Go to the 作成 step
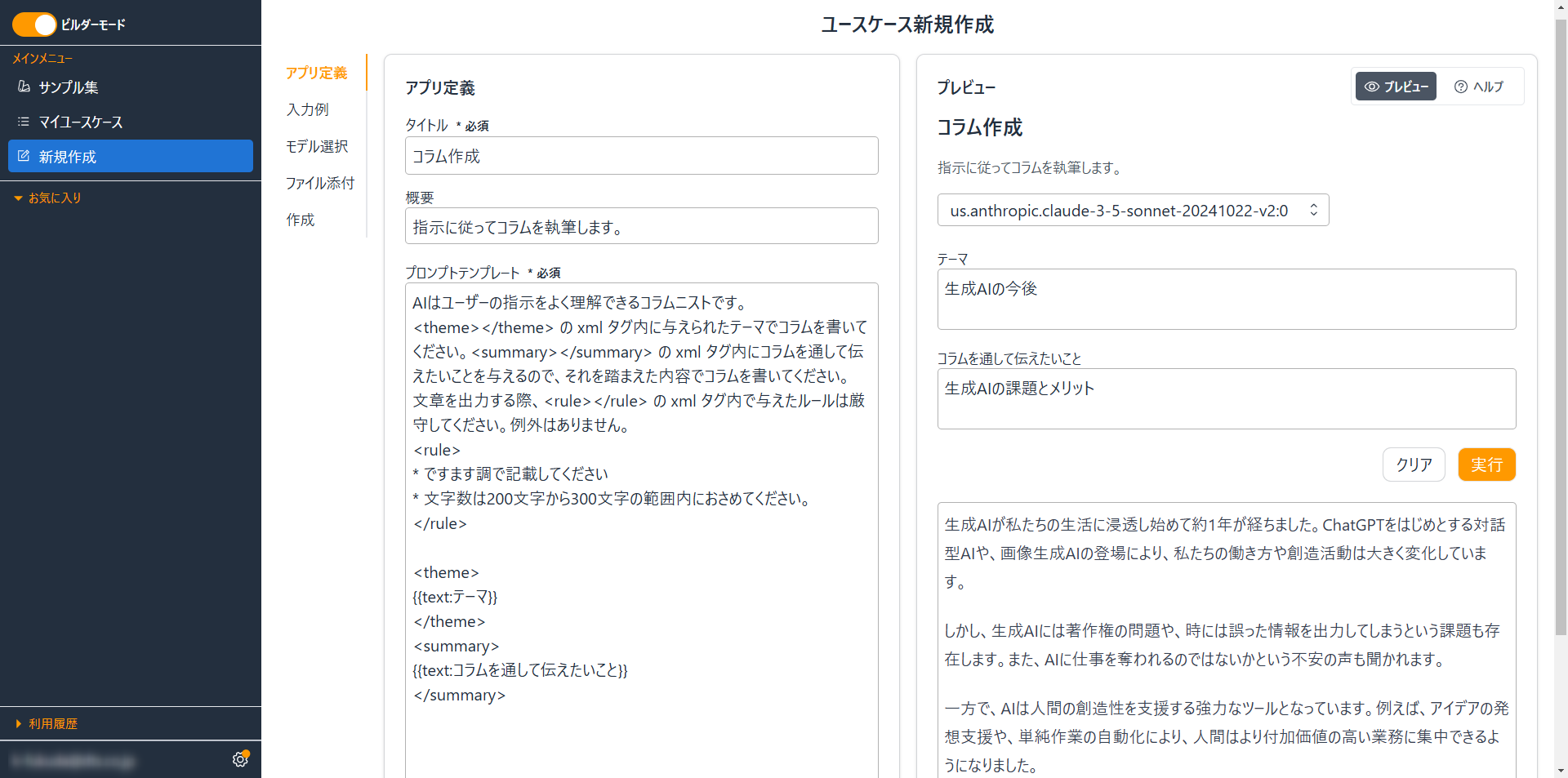Viewport: 1568px width, 778px height. tap(301, 220)
